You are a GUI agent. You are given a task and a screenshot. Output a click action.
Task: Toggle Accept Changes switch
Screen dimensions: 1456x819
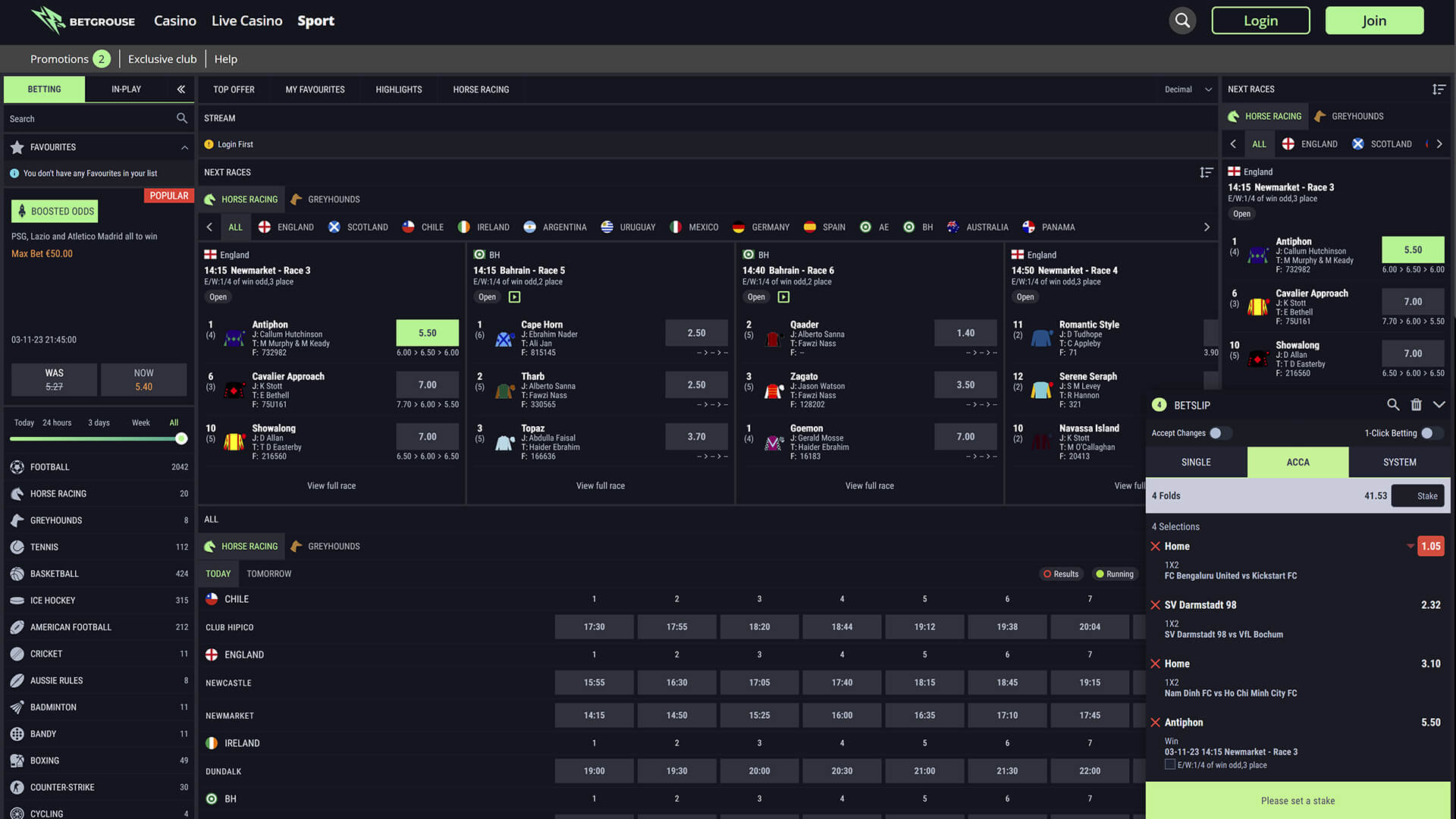tap(1220, 433)
